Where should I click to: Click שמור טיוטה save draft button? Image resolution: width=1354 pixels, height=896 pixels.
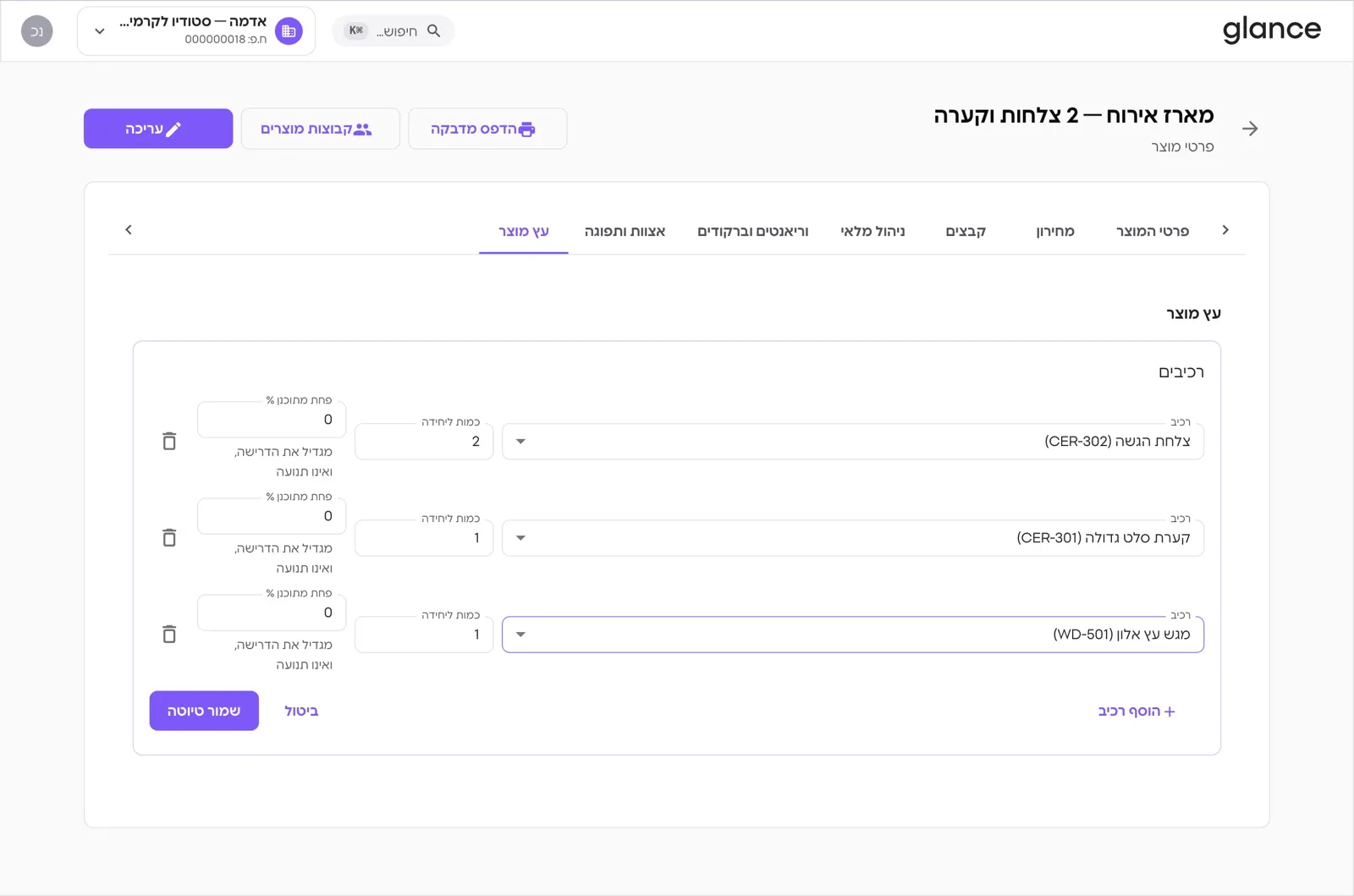pos(204,712)
